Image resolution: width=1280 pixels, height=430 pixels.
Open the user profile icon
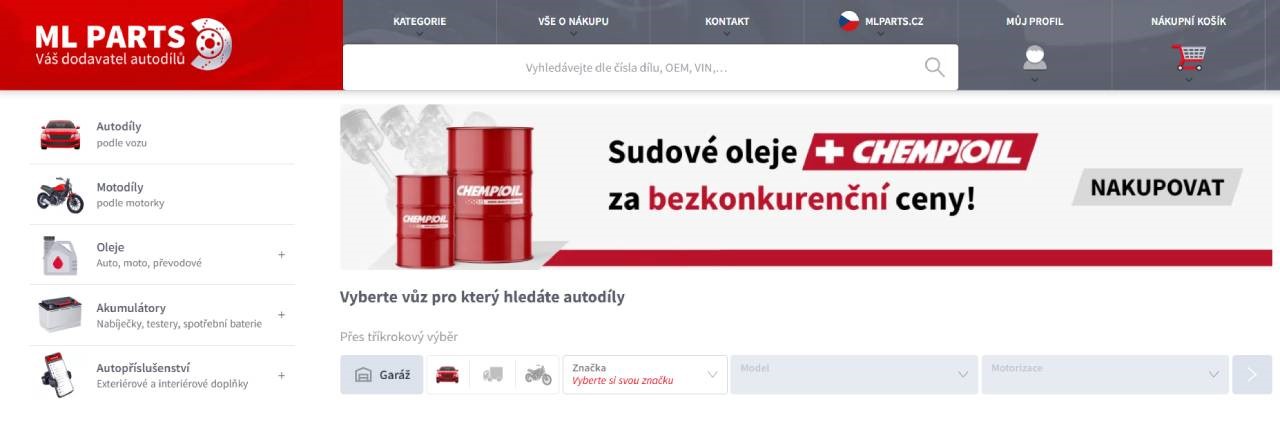coord(1035,58)
